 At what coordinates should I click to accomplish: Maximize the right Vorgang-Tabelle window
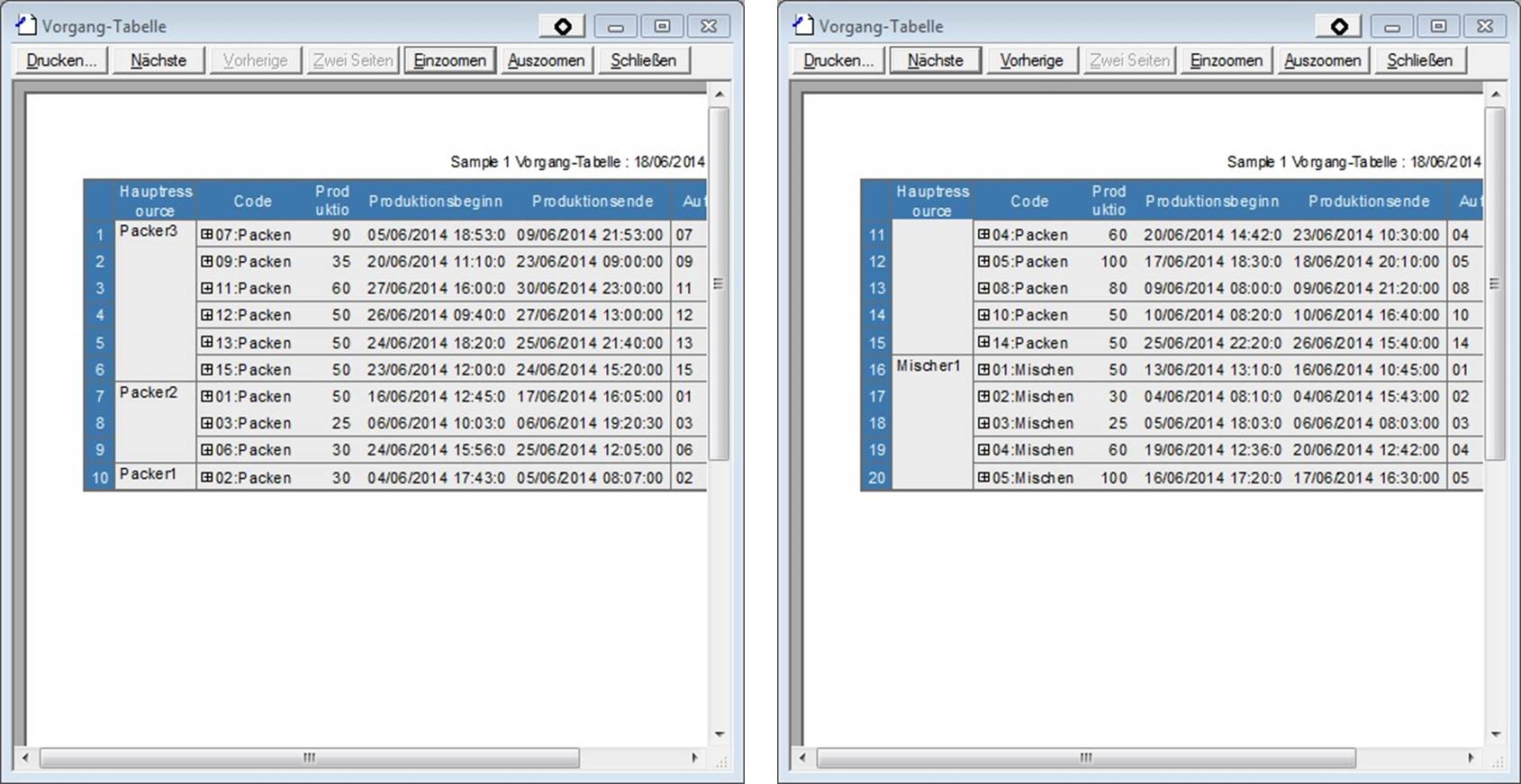pyautogui.click(x=1438, y=27)
